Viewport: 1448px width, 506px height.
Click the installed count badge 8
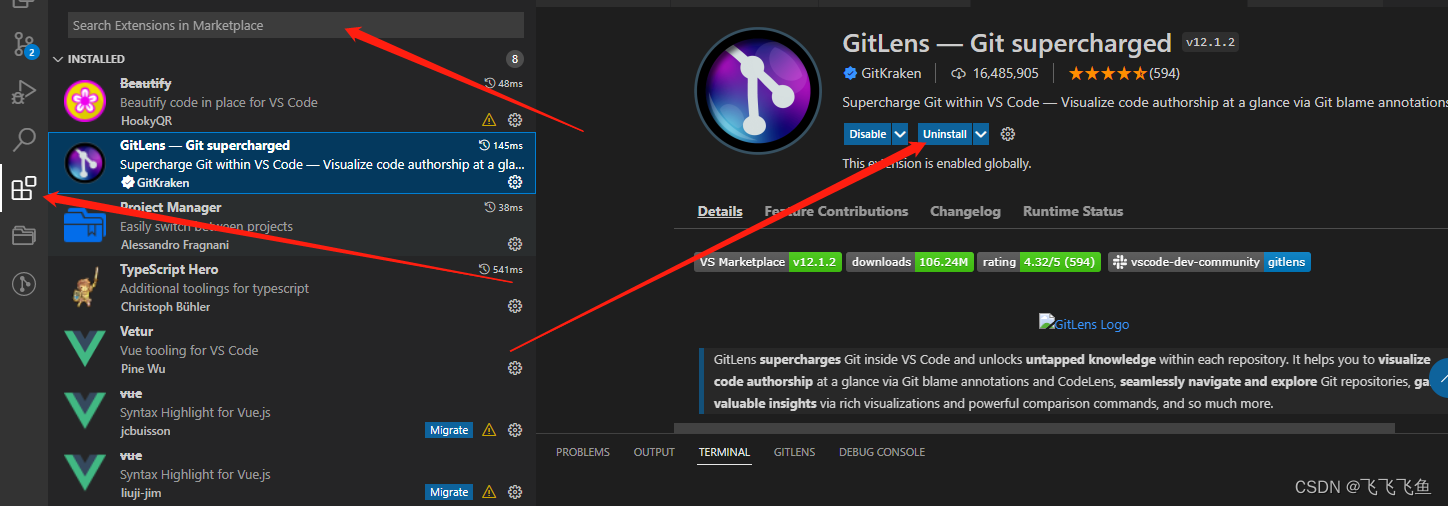pyautogui.click(x=515, y=59)
